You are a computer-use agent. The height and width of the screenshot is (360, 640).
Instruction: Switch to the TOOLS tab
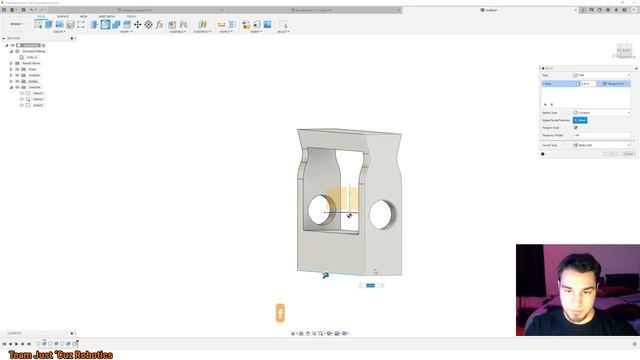coord(131,17)
